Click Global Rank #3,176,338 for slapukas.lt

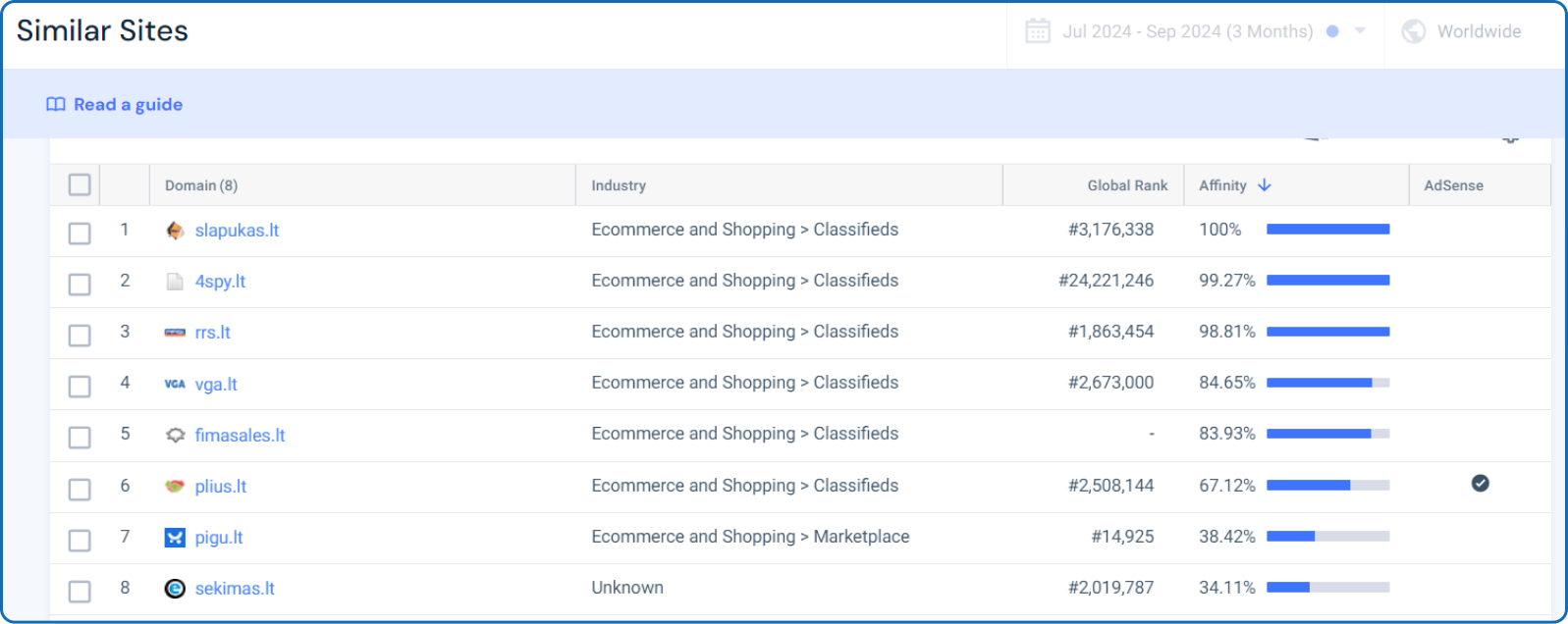tap(1111, 230)
